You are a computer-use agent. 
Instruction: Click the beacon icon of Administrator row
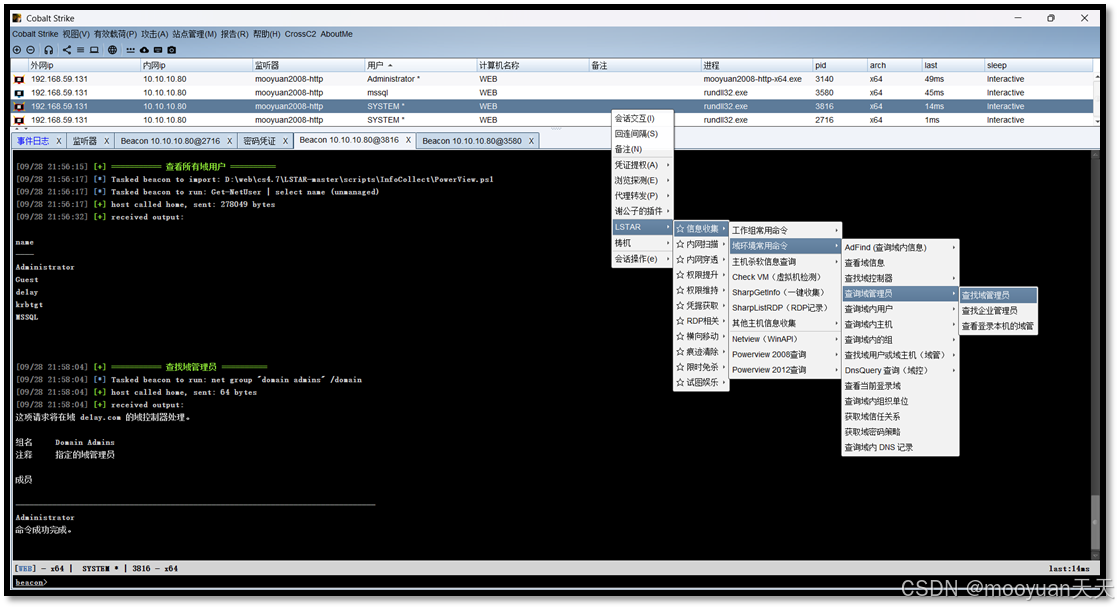(19, 79)
